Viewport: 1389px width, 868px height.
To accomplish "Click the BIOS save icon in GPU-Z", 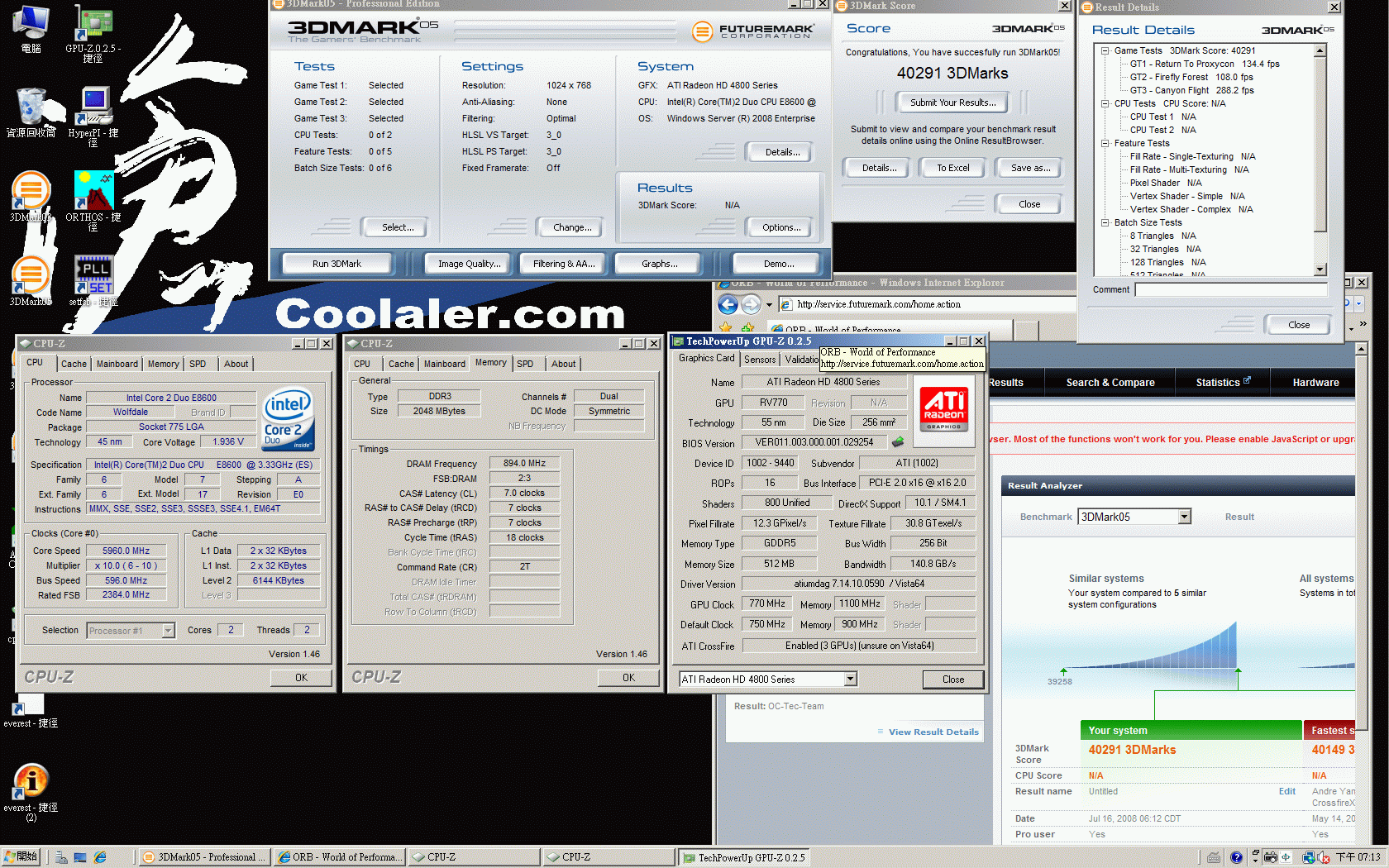I will [898, 442].
